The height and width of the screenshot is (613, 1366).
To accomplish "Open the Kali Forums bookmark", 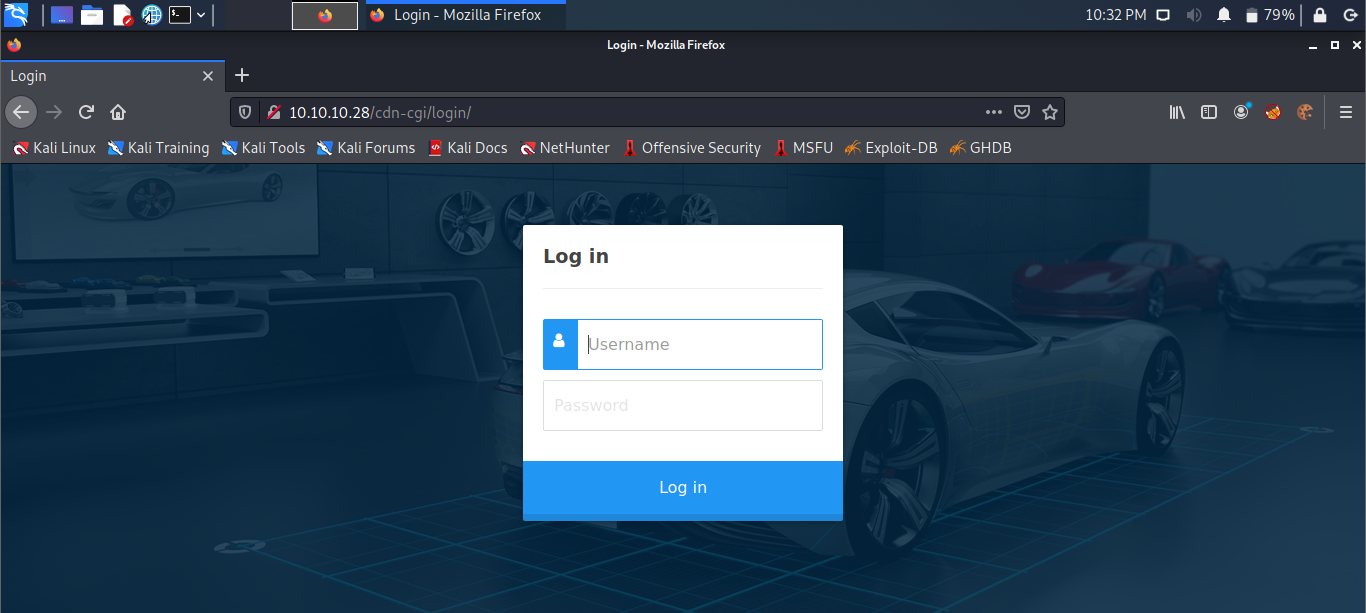I will click(366, 148).
